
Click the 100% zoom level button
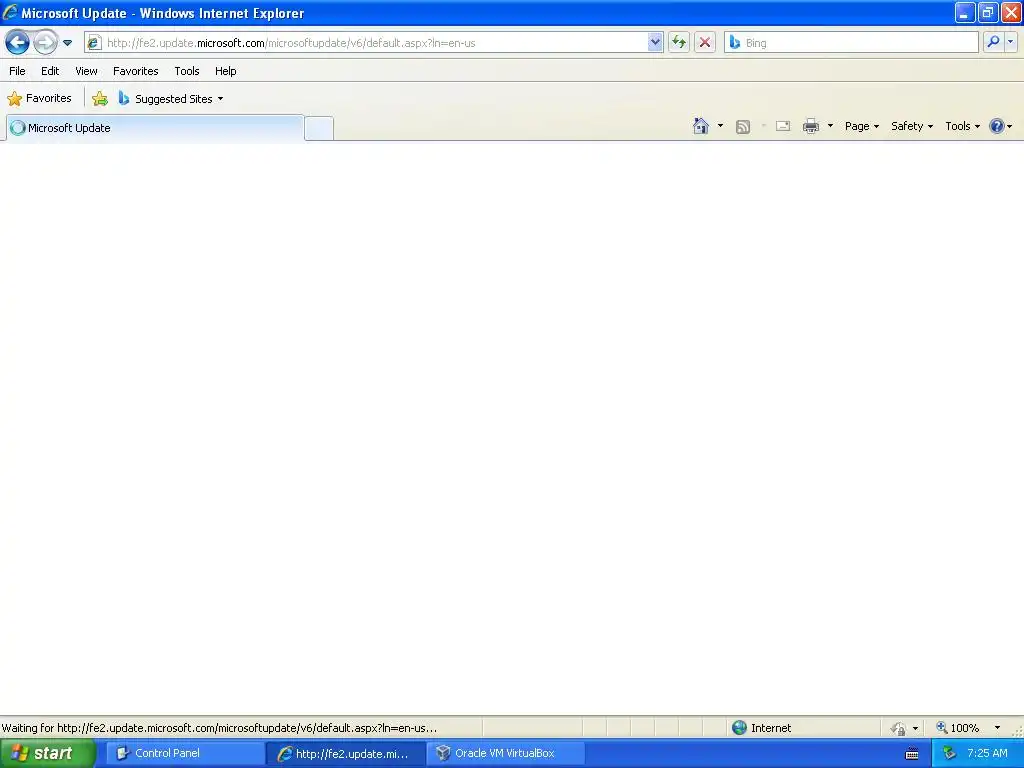[x=959, y=728]
